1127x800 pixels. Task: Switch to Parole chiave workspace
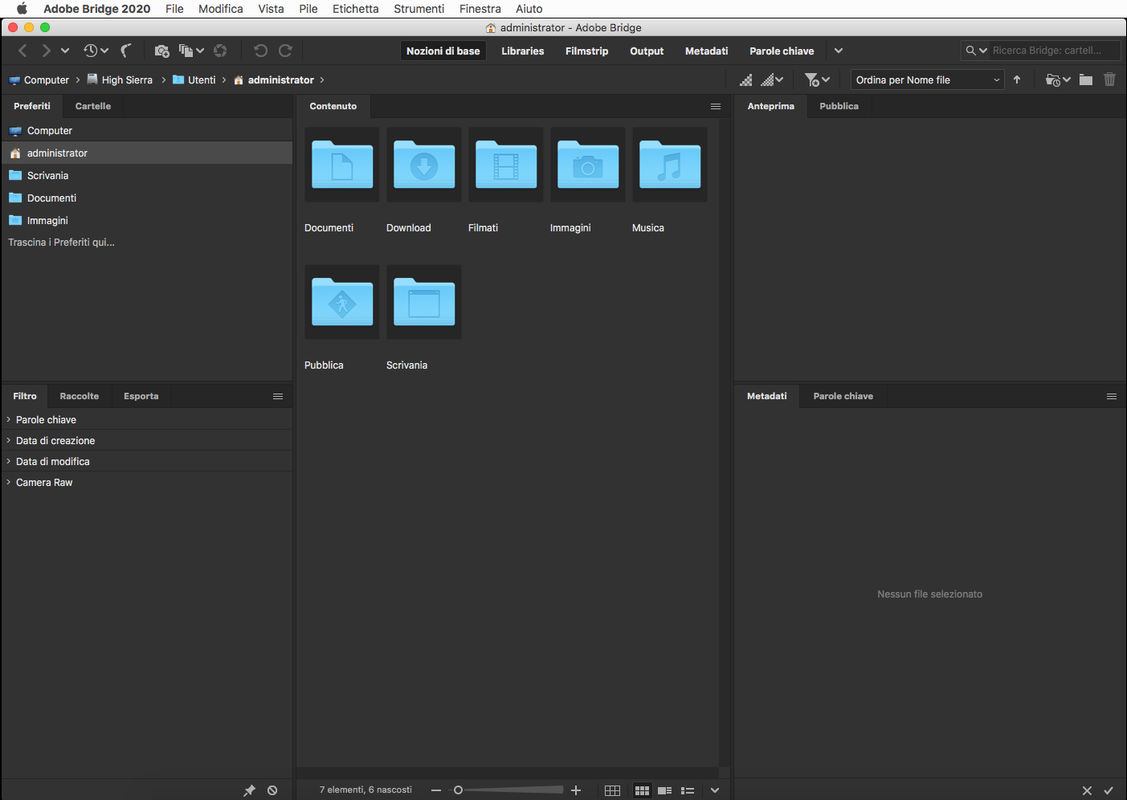pos(781,51)
